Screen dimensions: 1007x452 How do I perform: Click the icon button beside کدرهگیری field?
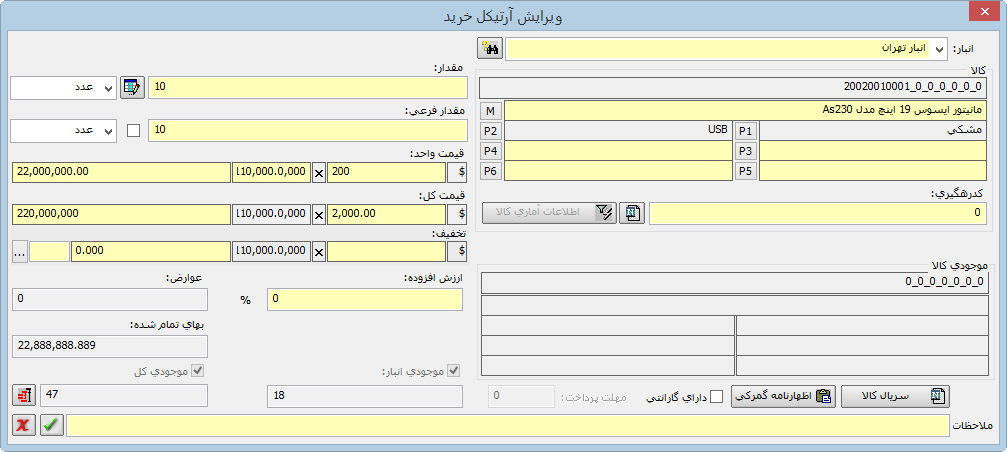pos(632,212)
